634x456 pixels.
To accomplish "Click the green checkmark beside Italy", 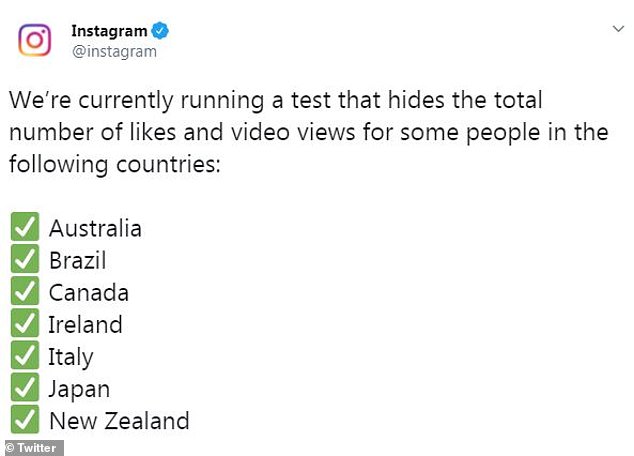I will click(x=26, y=356).
